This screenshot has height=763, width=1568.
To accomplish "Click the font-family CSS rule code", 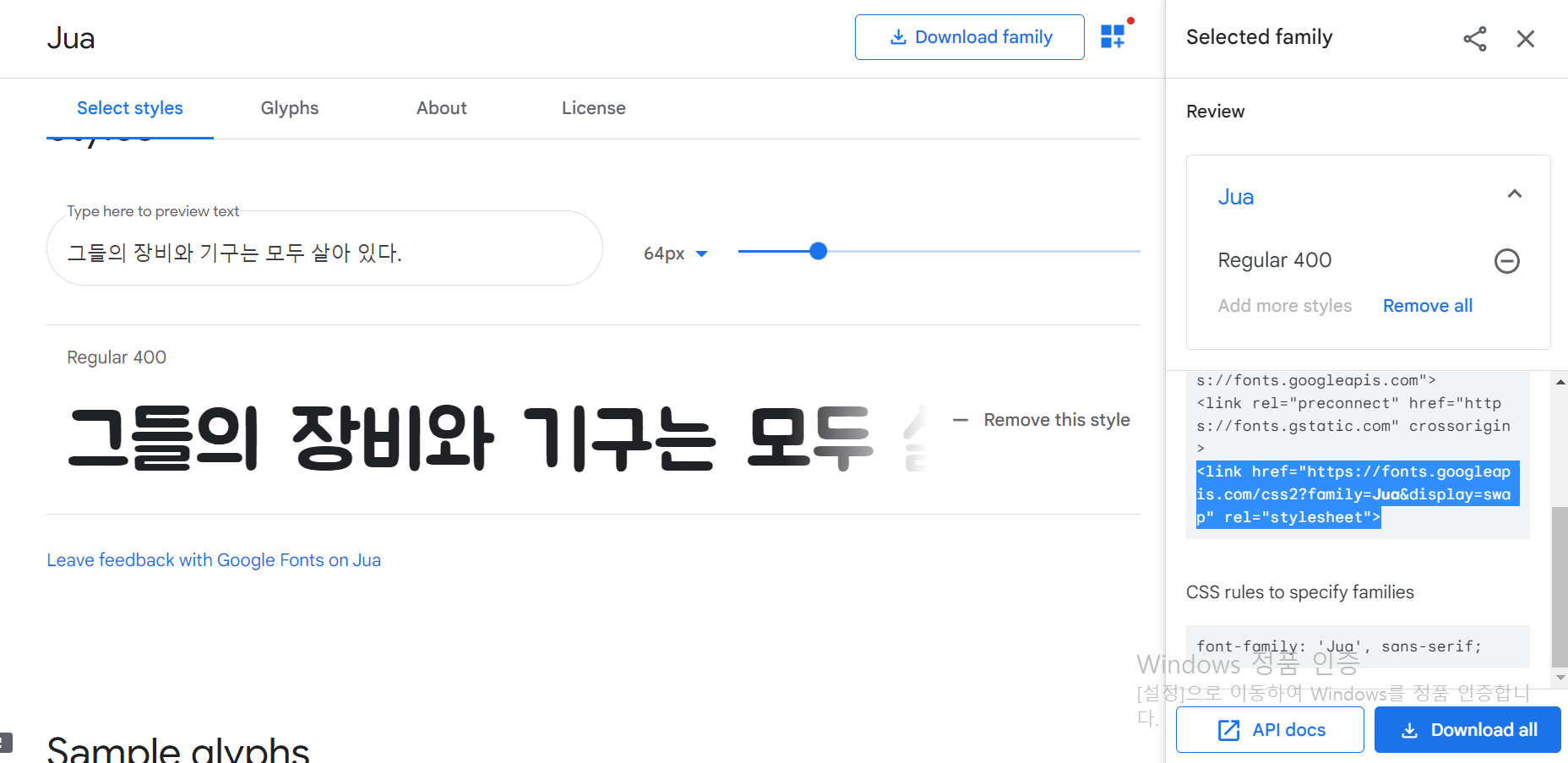I will point(1339,646).
